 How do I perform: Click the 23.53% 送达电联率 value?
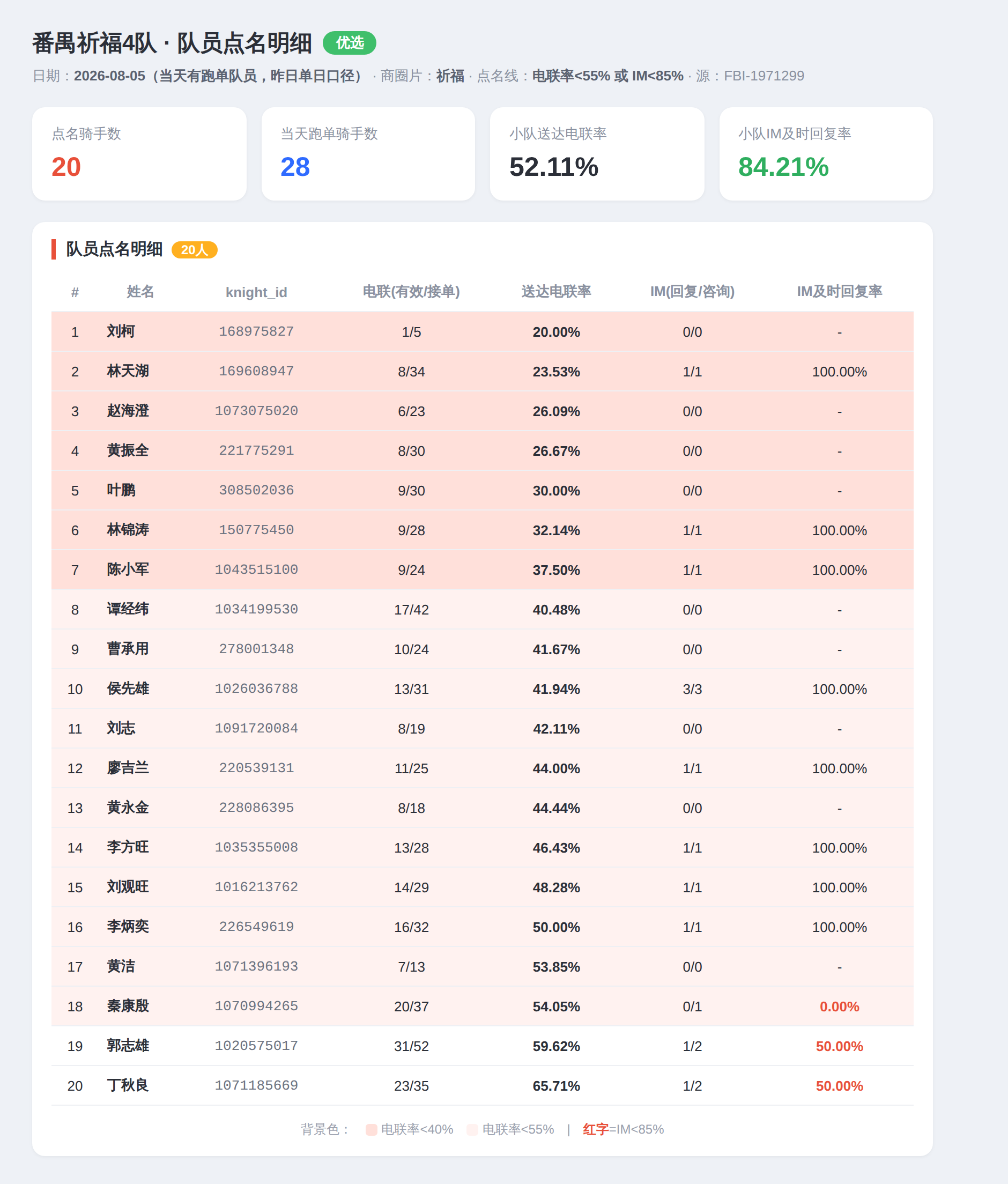coord(556,372)
